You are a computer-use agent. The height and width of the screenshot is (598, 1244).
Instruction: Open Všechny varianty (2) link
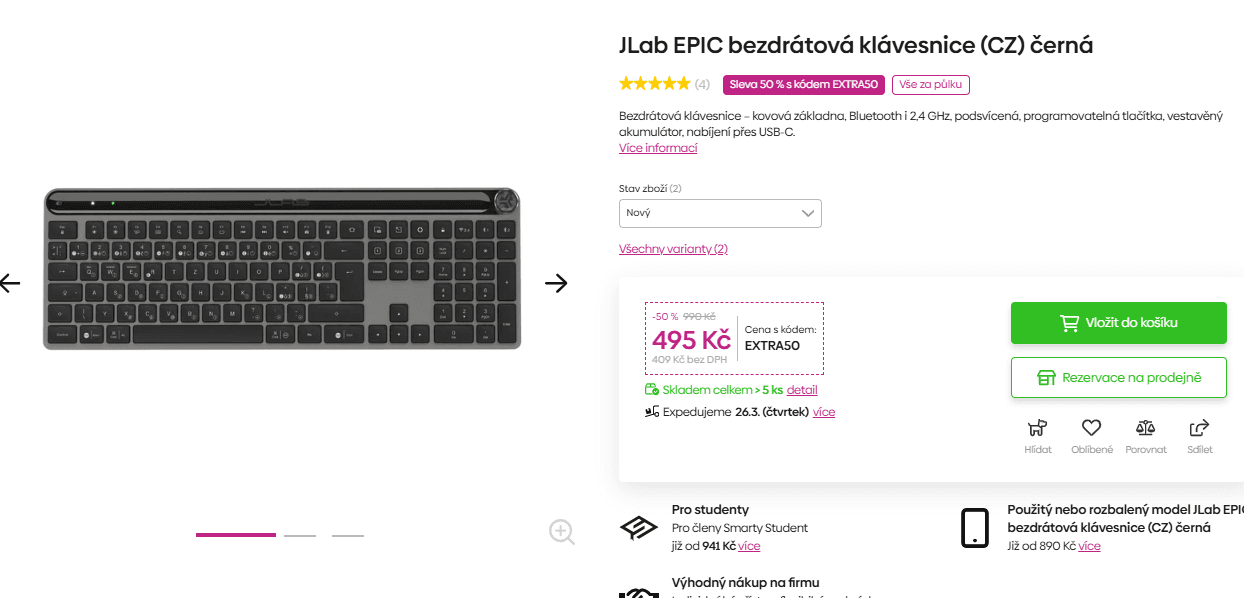[673, 248]
